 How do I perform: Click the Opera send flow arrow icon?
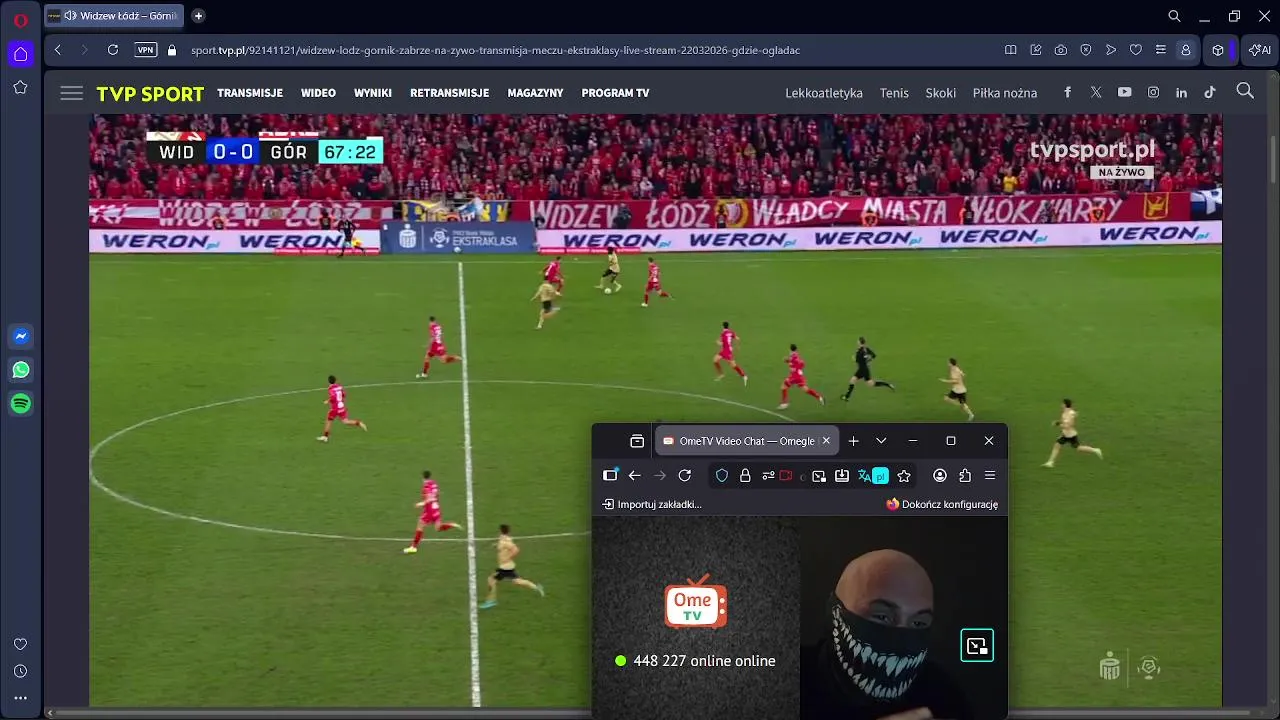1111,50
